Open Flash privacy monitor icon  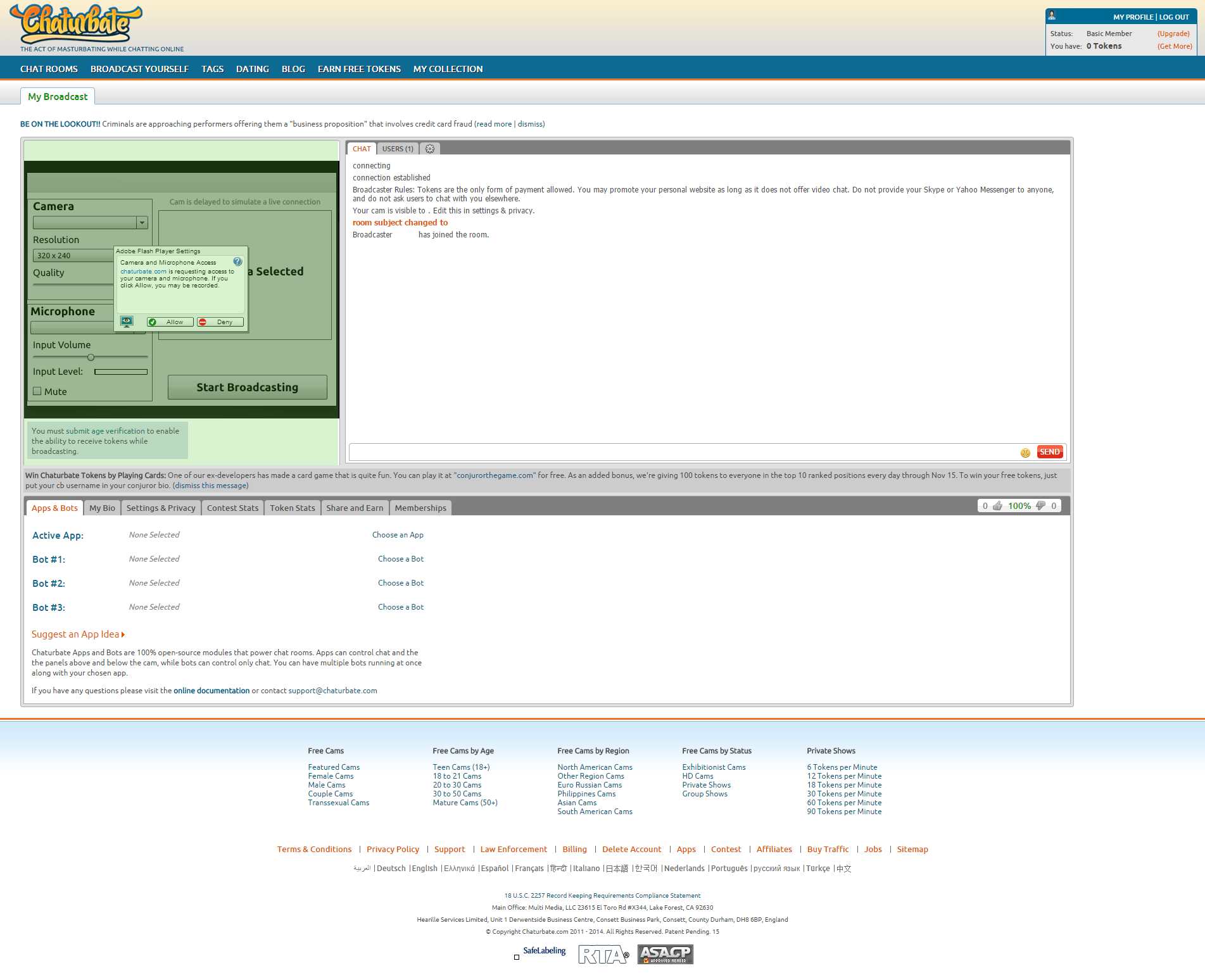127,322
